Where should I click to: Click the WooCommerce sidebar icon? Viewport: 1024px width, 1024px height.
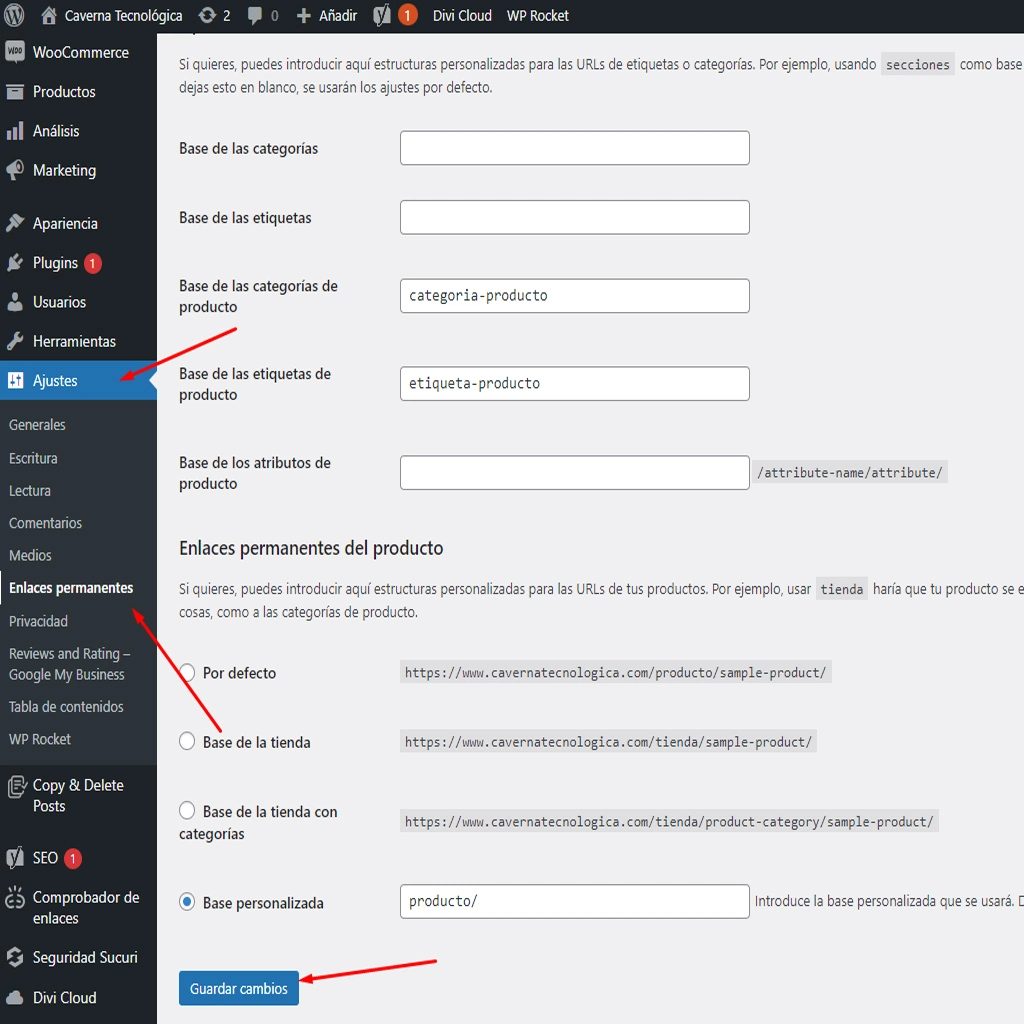coord(15,52)
